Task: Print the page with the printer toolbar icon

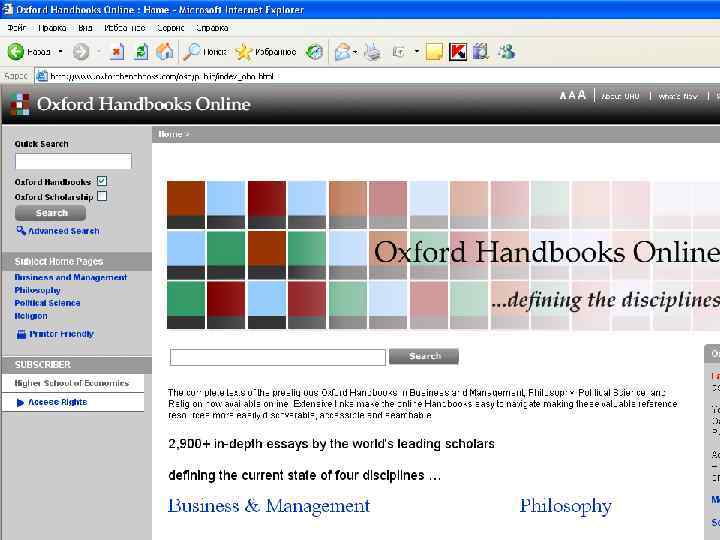Action: click(372, 52)
